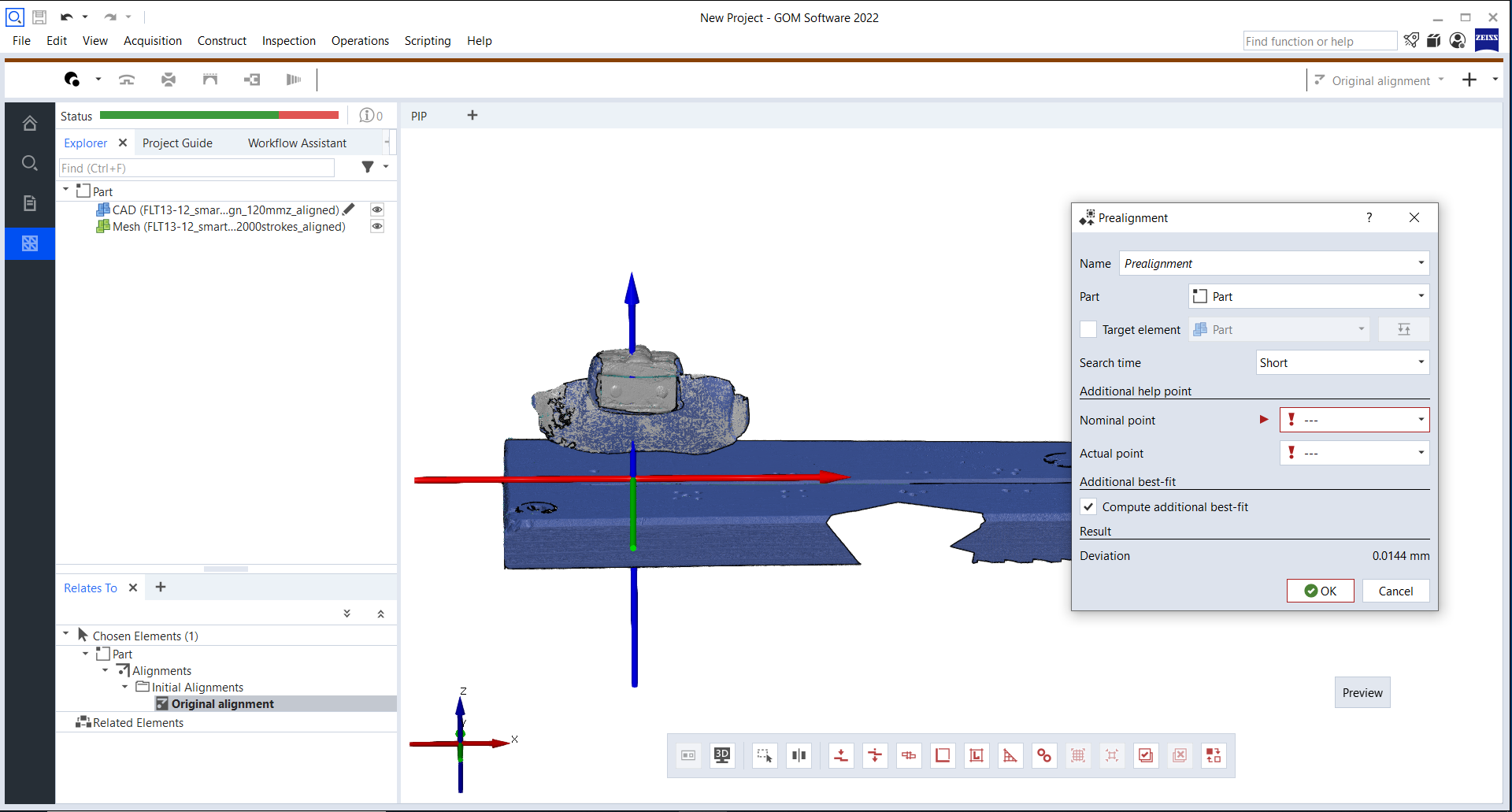The image size is (1512, 812).
Task: Click the red check-mark pages icon
Action: (1146, 755)
